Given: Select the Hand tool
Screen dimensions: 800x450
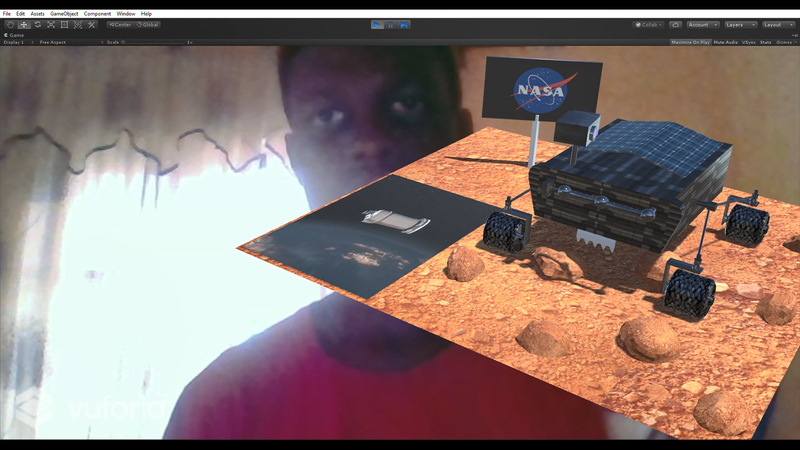Looking at the screenshot, I should click(10, 24).
